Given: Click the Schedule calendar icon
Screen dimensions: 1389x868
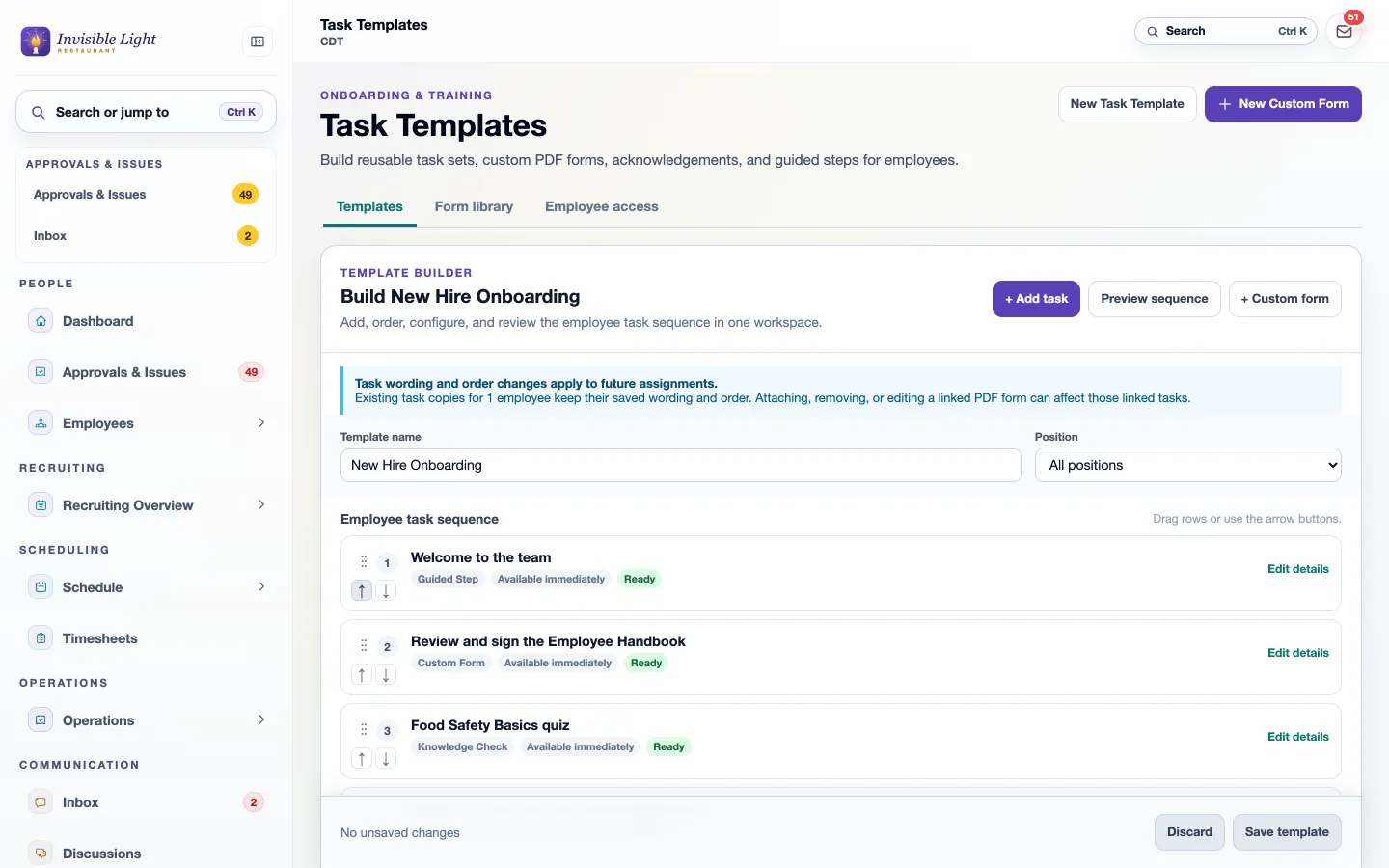Looking at the screenshot, I should pyautogui.click(x=41, y=587).
